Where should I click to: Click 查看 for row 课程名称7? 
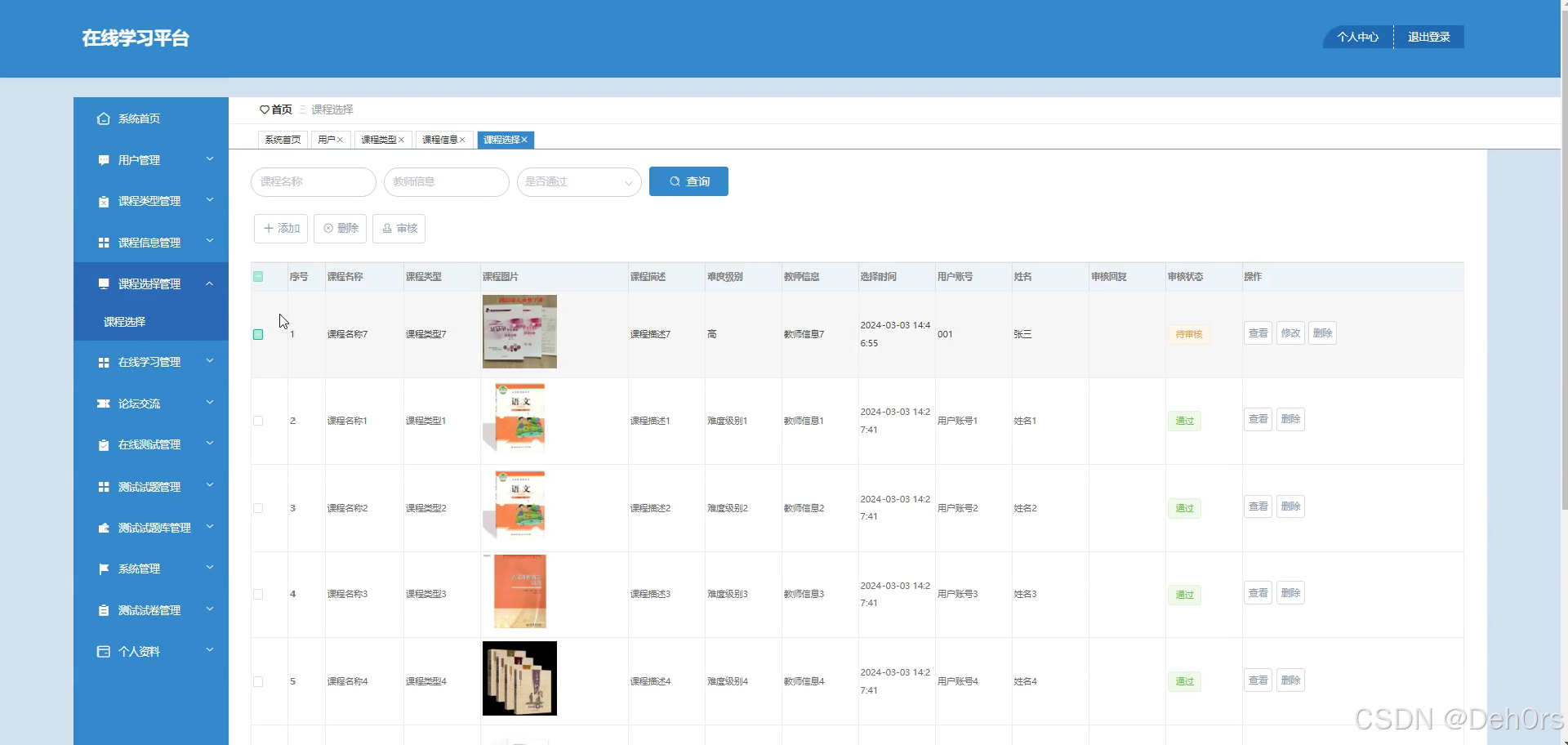[1258, 333]
